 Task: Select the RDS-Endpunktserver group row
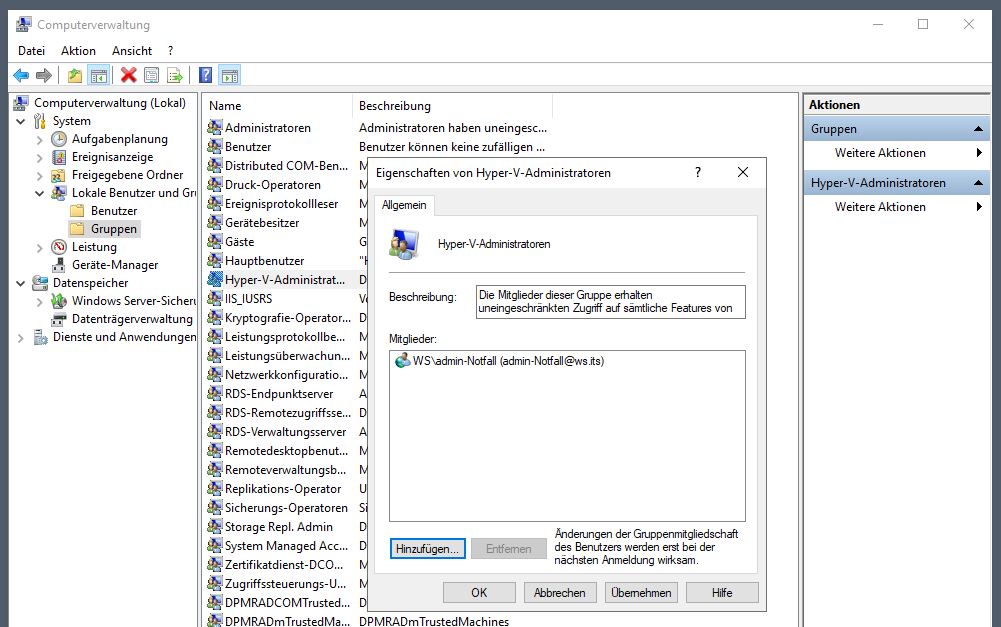[279, 393]
